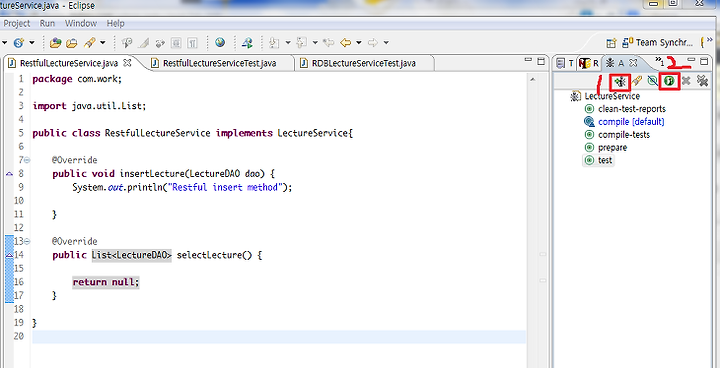720x368 pixels.
Task: Go to Last Edit Location icon
Action: click(328, 43)
